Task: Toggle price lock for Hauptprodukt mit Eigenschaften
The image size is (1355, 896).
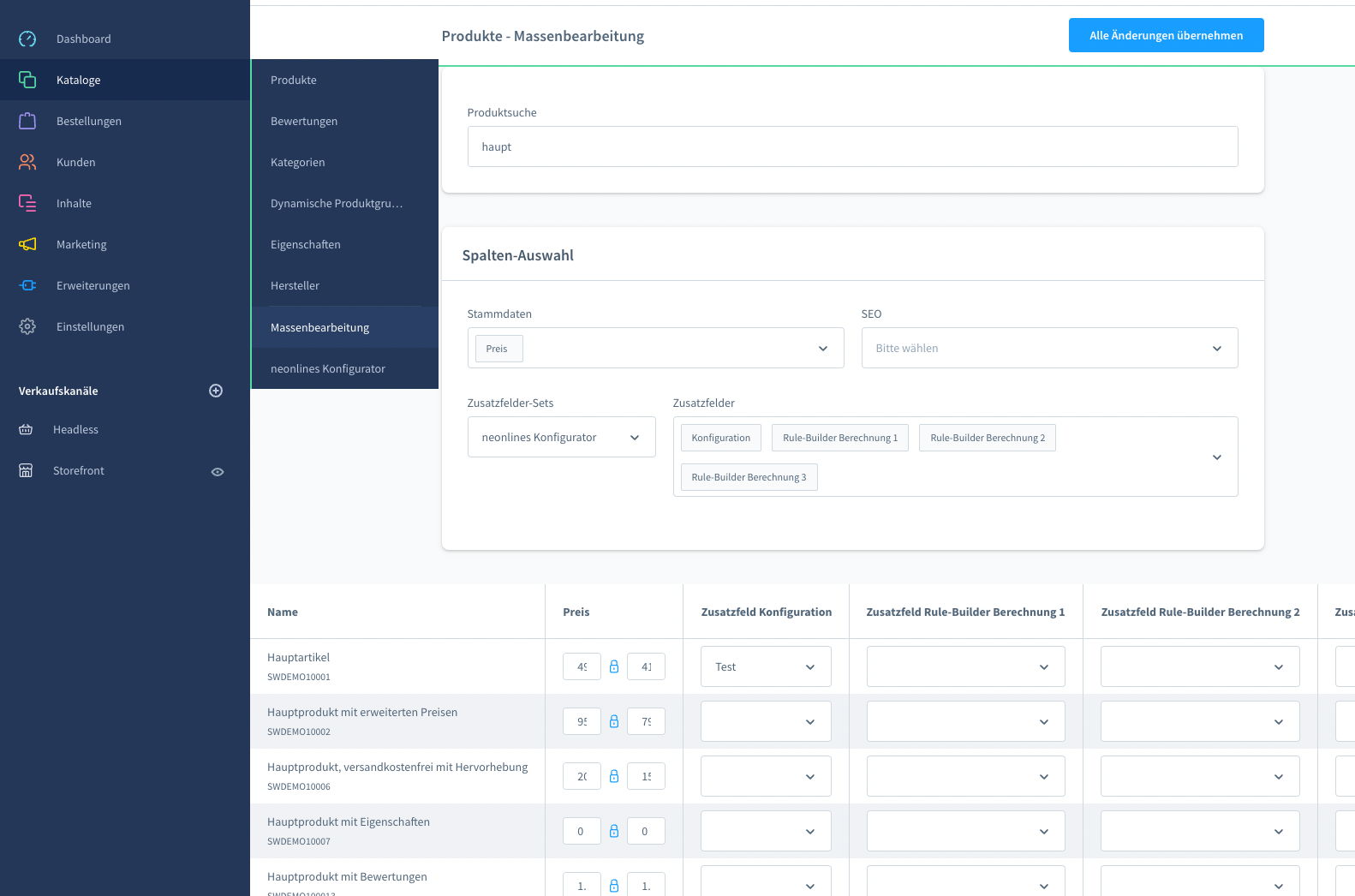Action: [614, 831]
